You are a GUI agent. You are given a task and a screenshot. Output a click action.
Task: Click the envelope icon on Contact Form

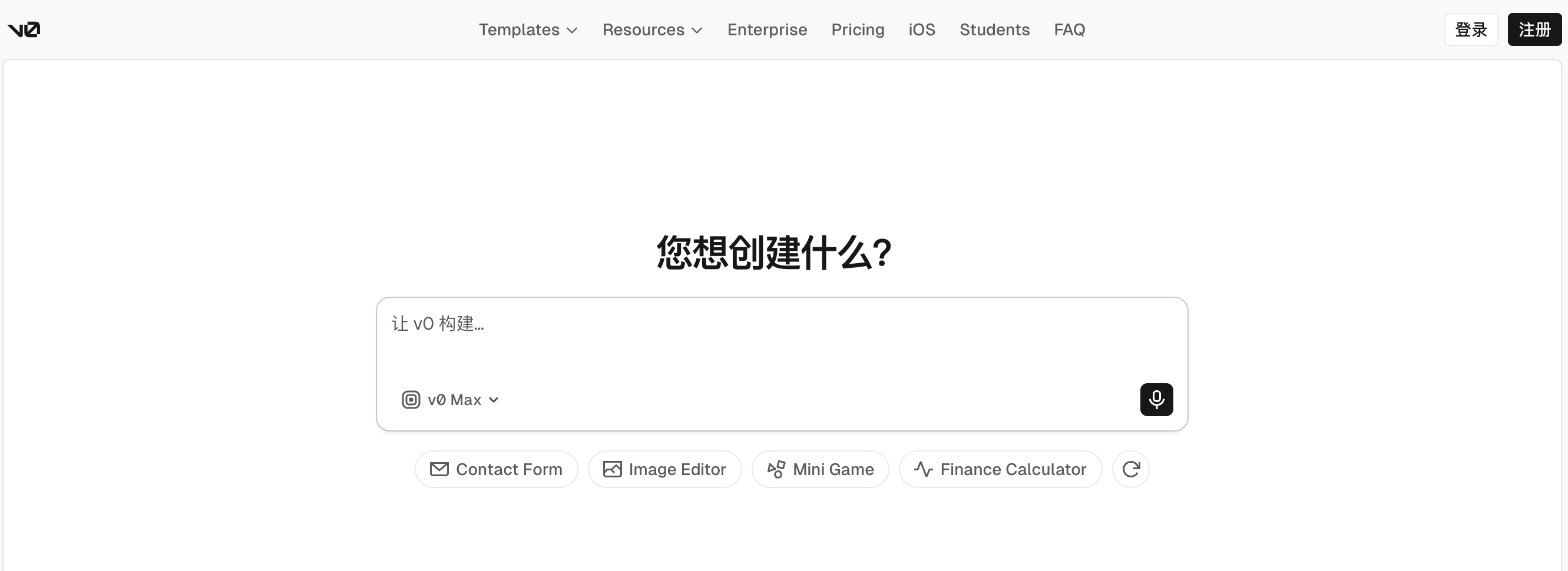(439, 469)
